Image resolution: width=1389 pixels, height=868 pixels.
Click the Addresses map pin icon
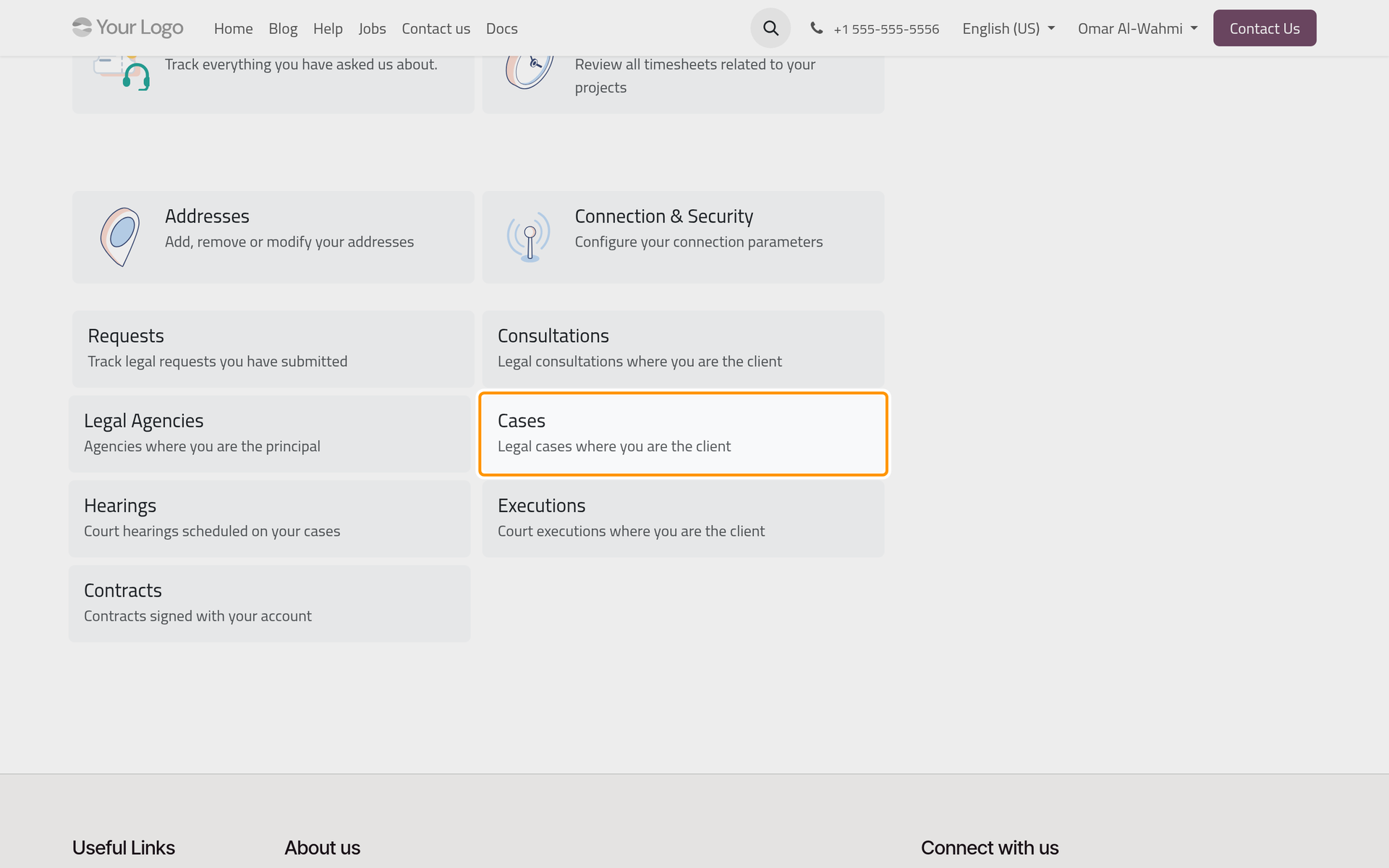119,237
